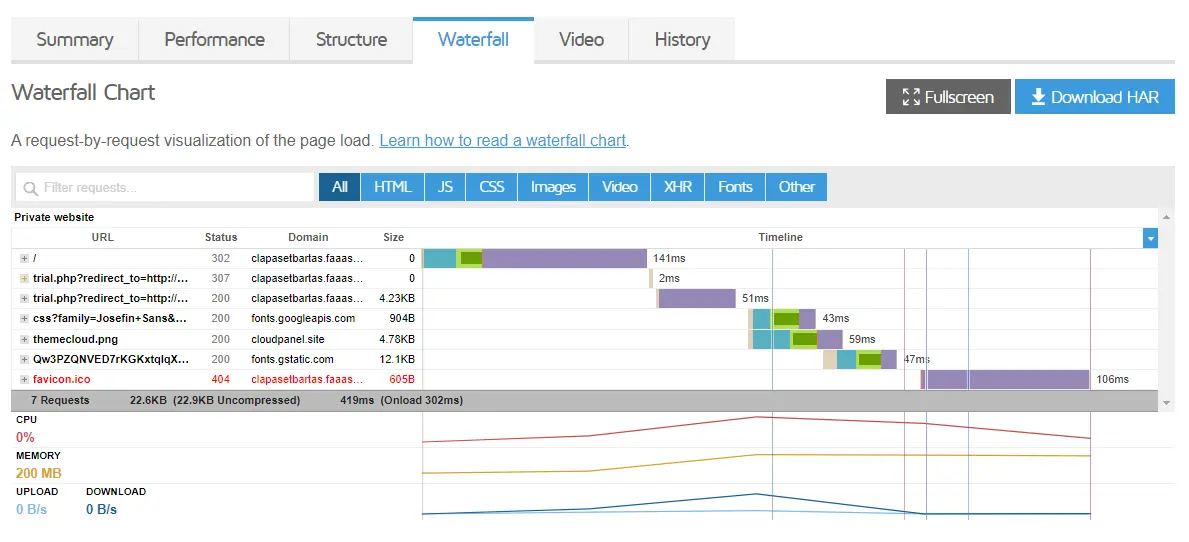Filter requests by Other
Image resolution: width=1189 pixels, height=542 pixels.
coord(796,187)
